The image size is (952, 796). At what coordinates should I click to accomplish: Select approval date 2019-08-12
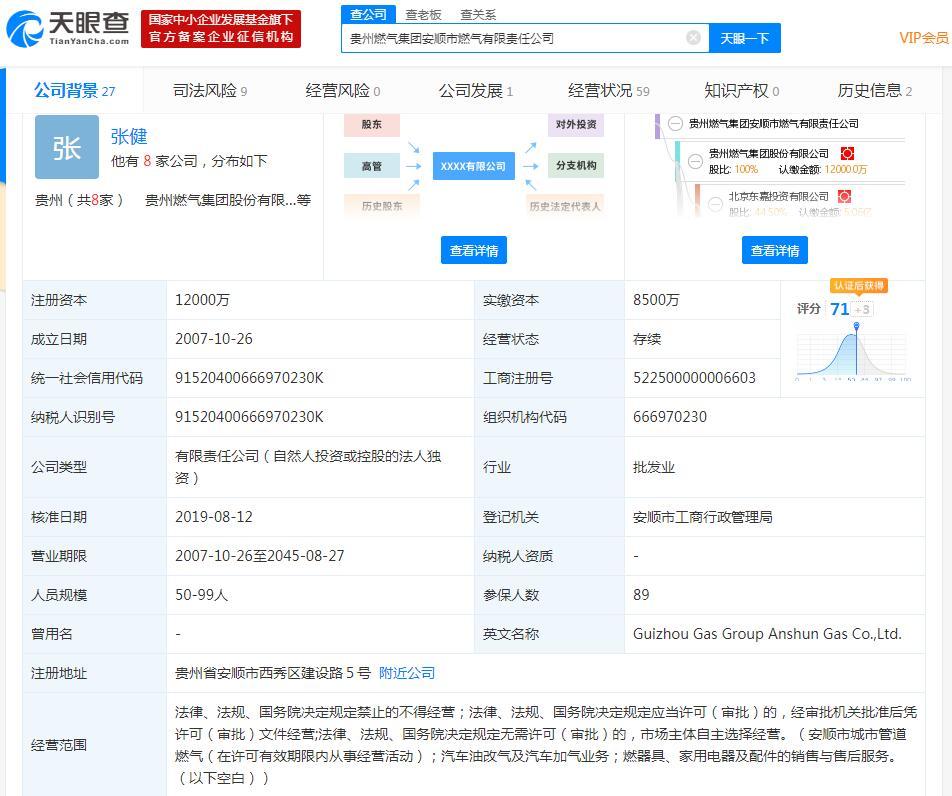[214, 517]
